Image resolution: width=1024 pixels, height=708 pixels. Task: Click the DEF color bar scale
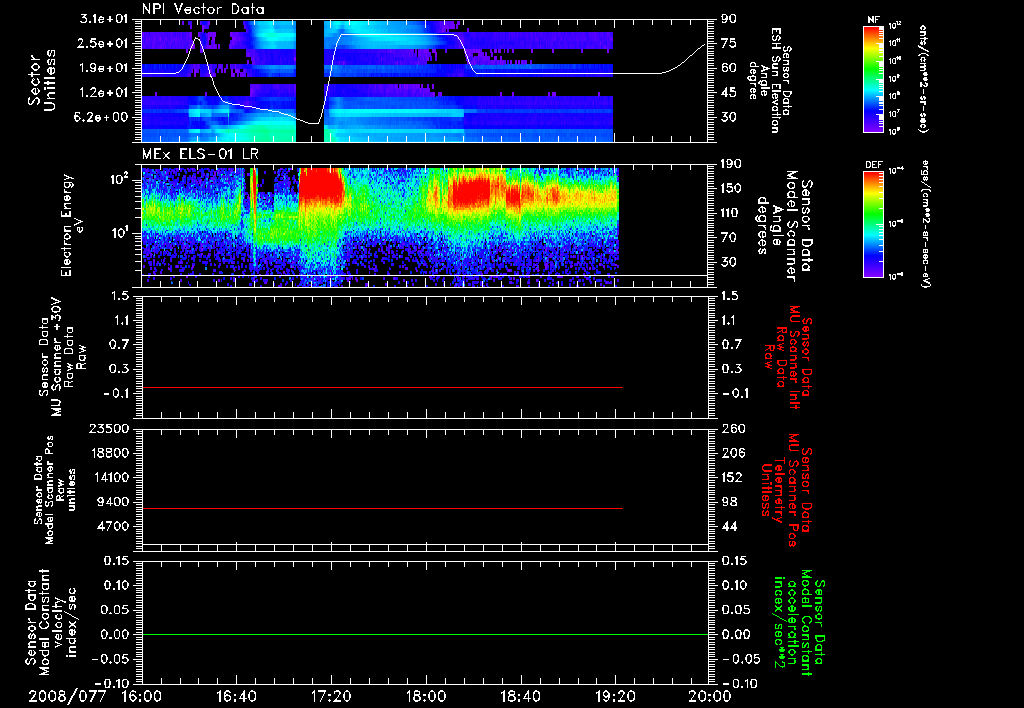tap(873, 224)
